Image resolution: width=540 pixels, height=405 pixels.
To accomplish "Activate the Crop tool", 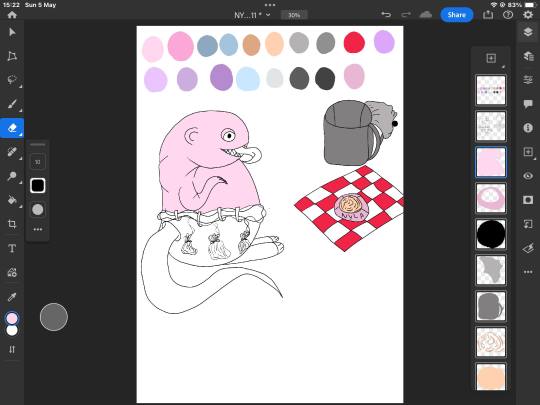I will click(x=12, y=224).
